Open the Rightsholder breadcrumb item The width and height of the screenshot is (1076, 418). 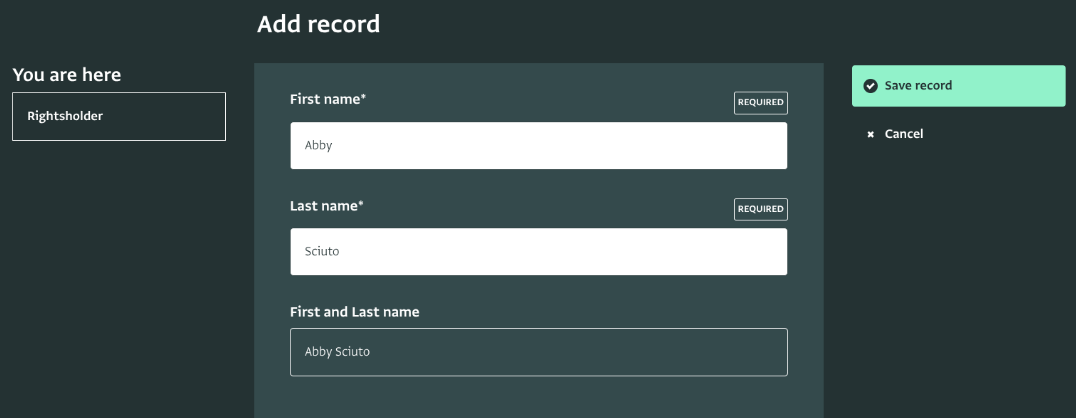[119, 116]
